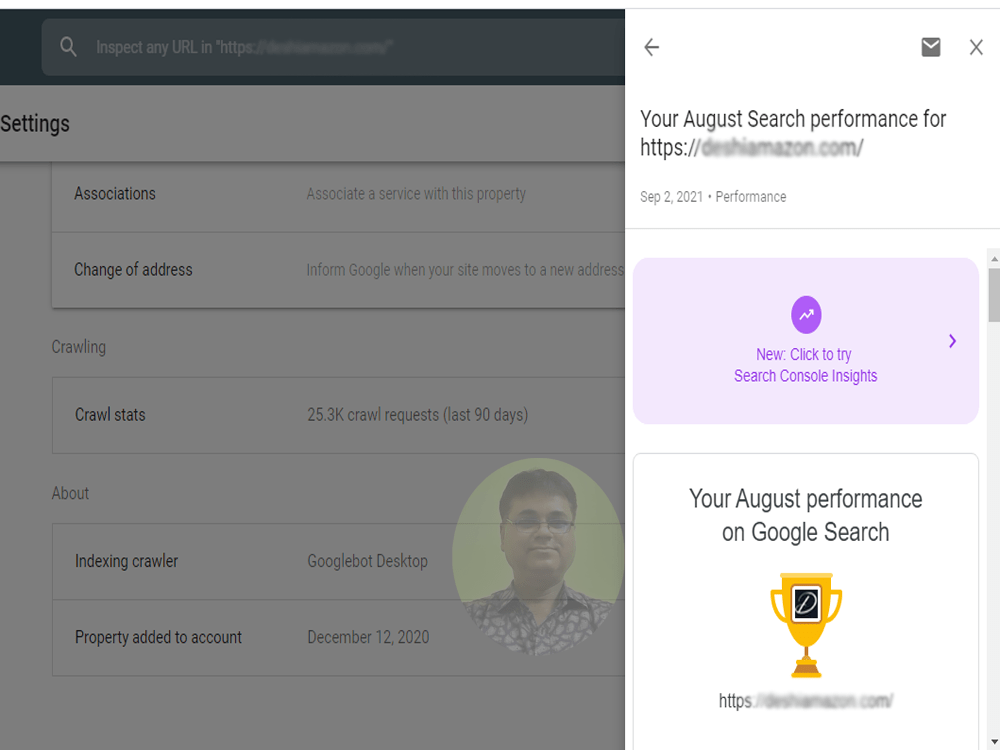Screen dimensions: 1000x750
Task: Select the Indexing crawler row
Action: (x=339, y=561)
